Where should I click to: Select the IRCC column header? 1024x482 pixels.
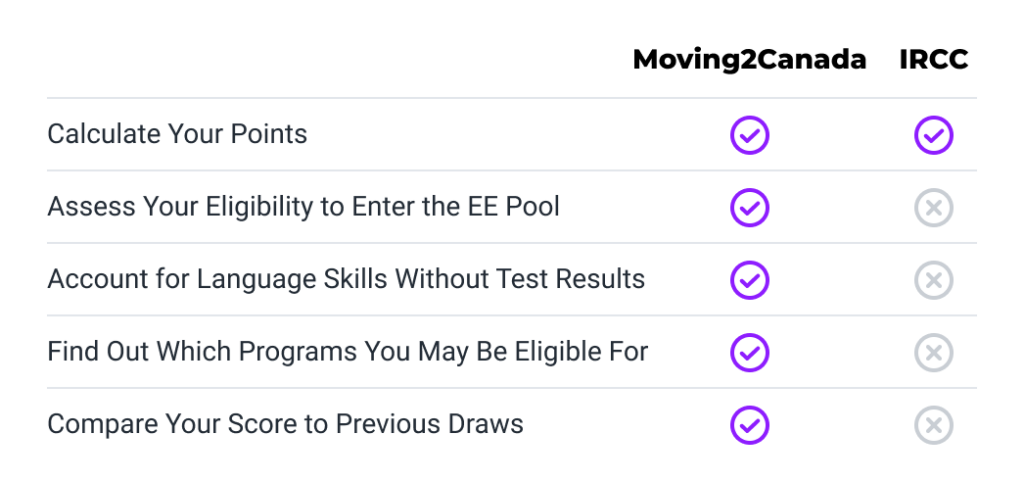933,60
